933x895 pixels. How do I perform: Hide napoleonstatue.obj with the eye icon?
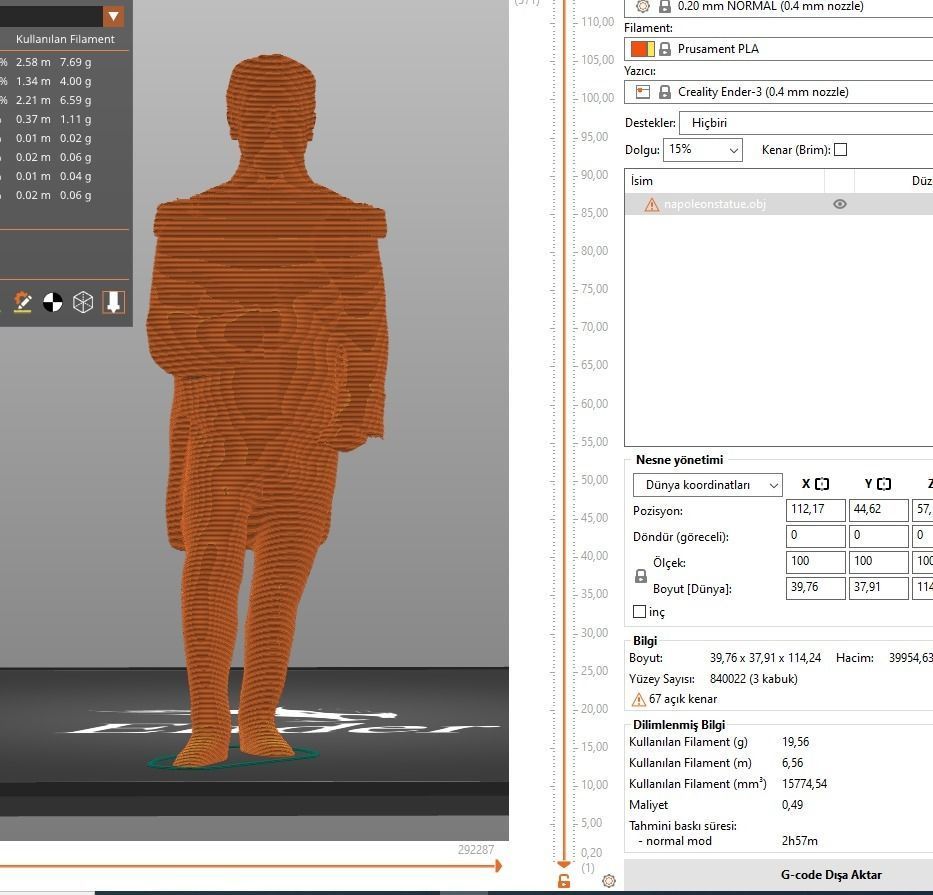pos(840,204)
